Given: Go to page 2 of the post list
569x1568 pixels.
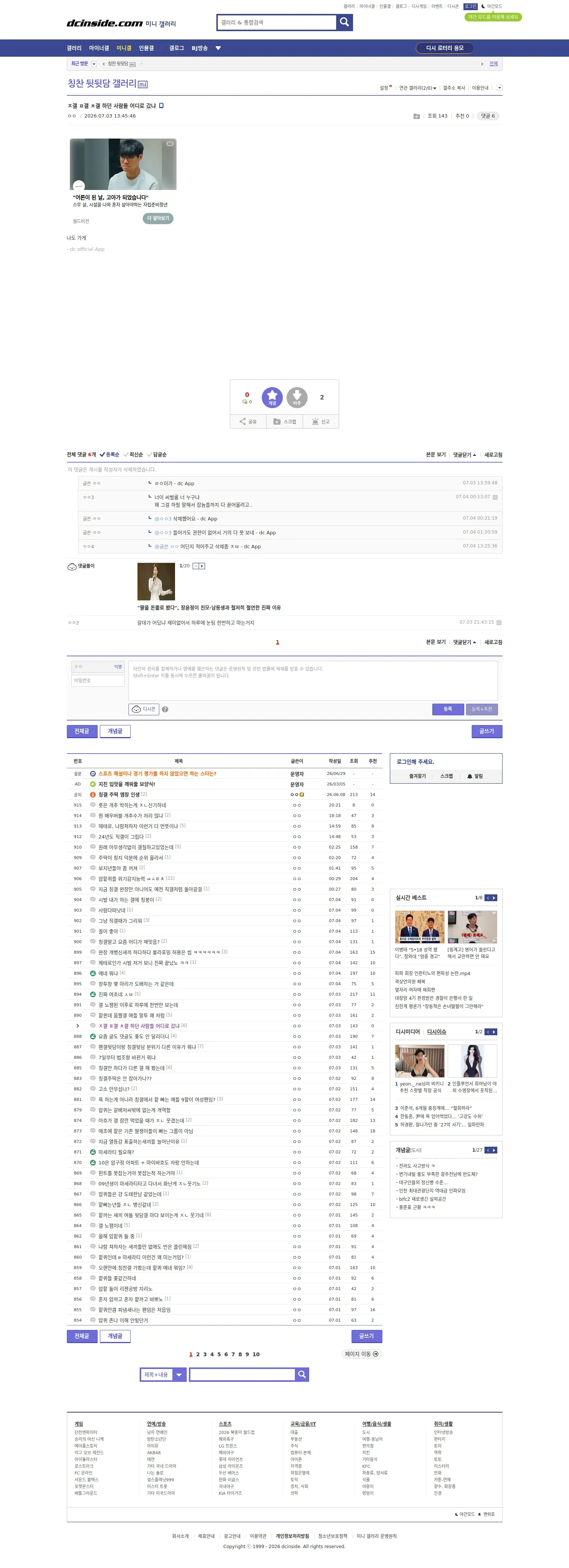Looking at the screenshot, I should tap(198, 1354).
